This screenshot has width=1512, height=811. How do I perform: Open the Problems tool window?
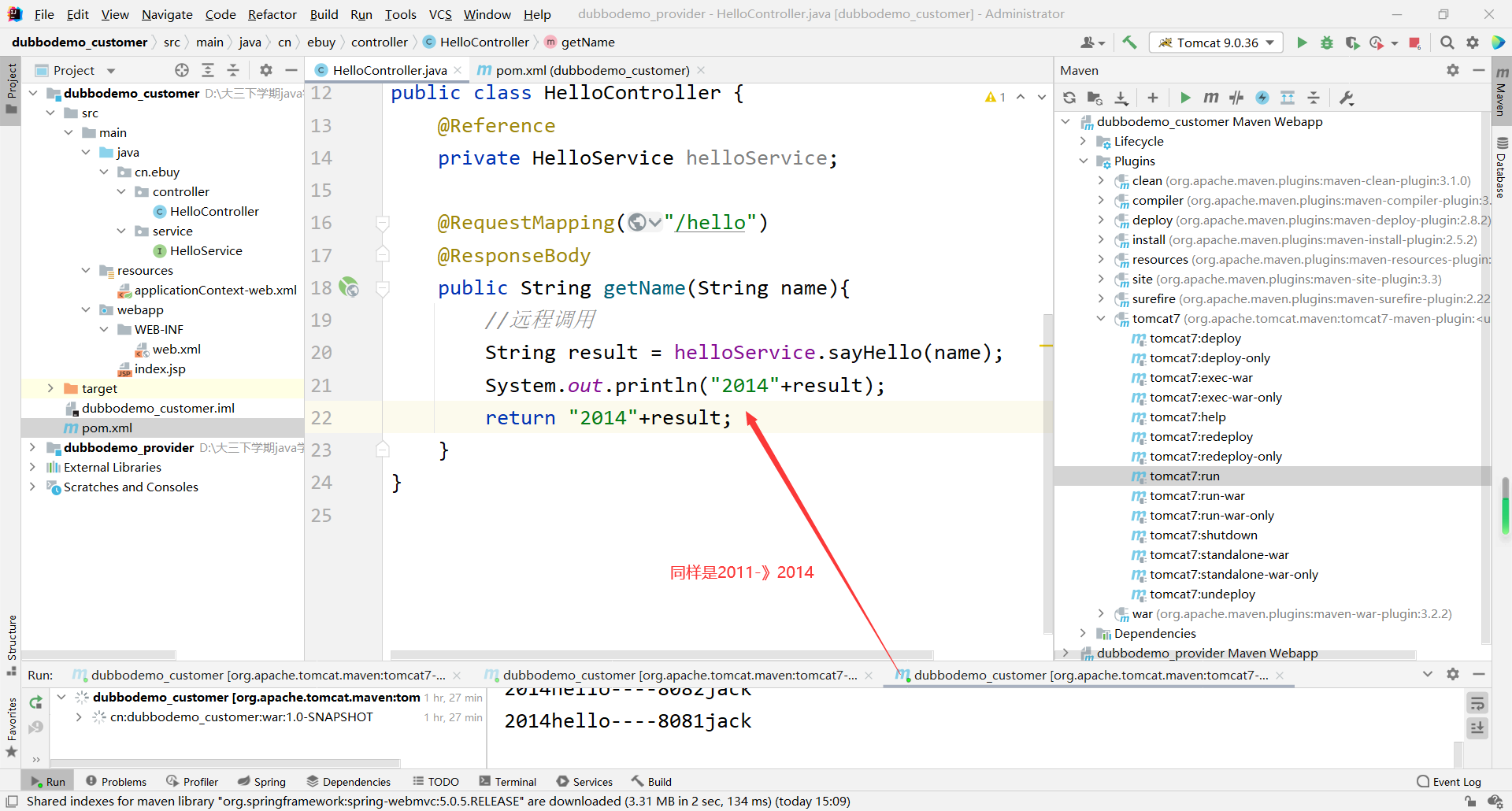point(116,781)
